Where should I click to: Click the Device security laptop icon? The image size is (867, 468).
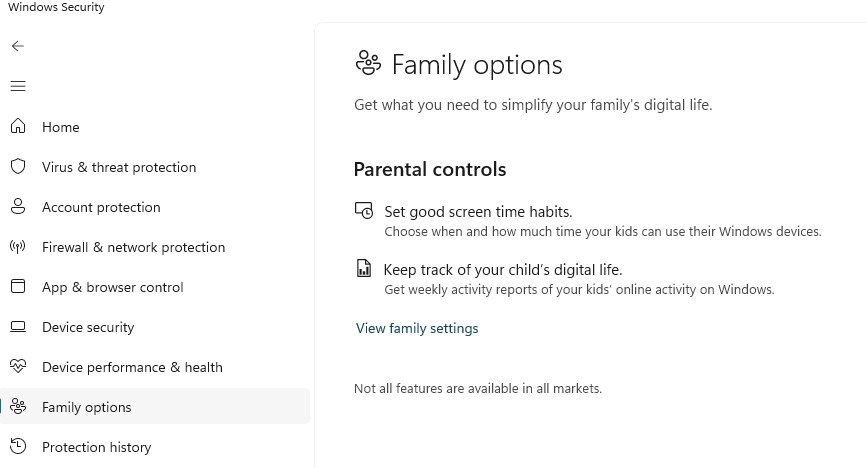click(x=18, y=327)
